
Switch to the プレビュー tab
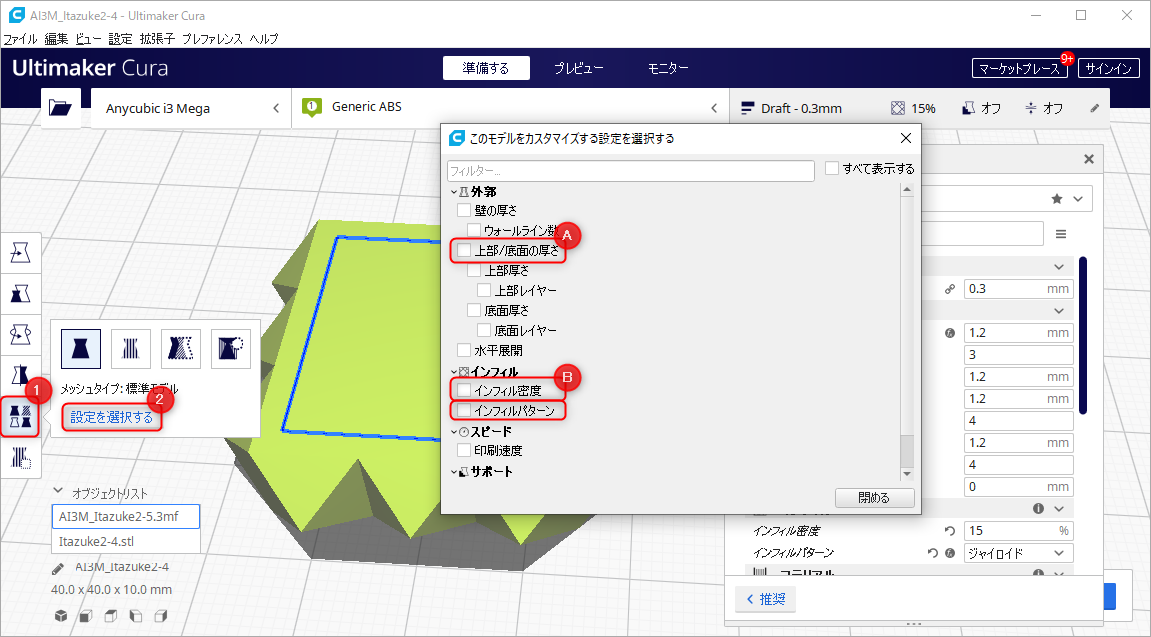(579, 68)
